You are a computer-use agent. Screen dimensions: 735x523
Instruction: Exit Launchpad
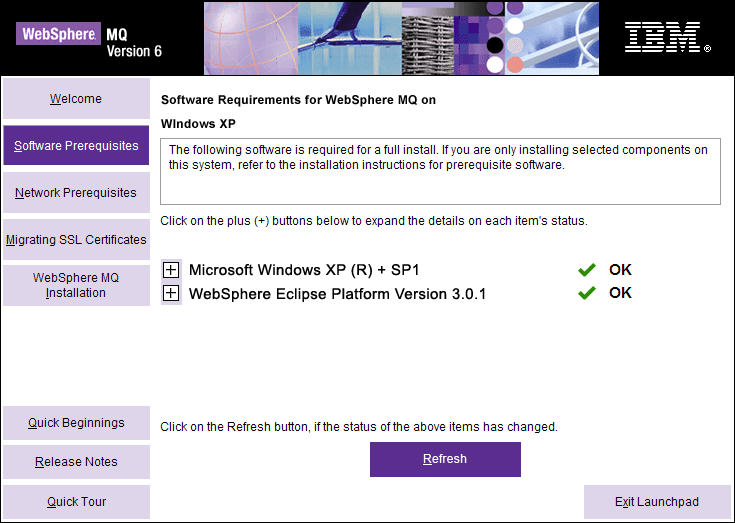click(x=657, y=501)
